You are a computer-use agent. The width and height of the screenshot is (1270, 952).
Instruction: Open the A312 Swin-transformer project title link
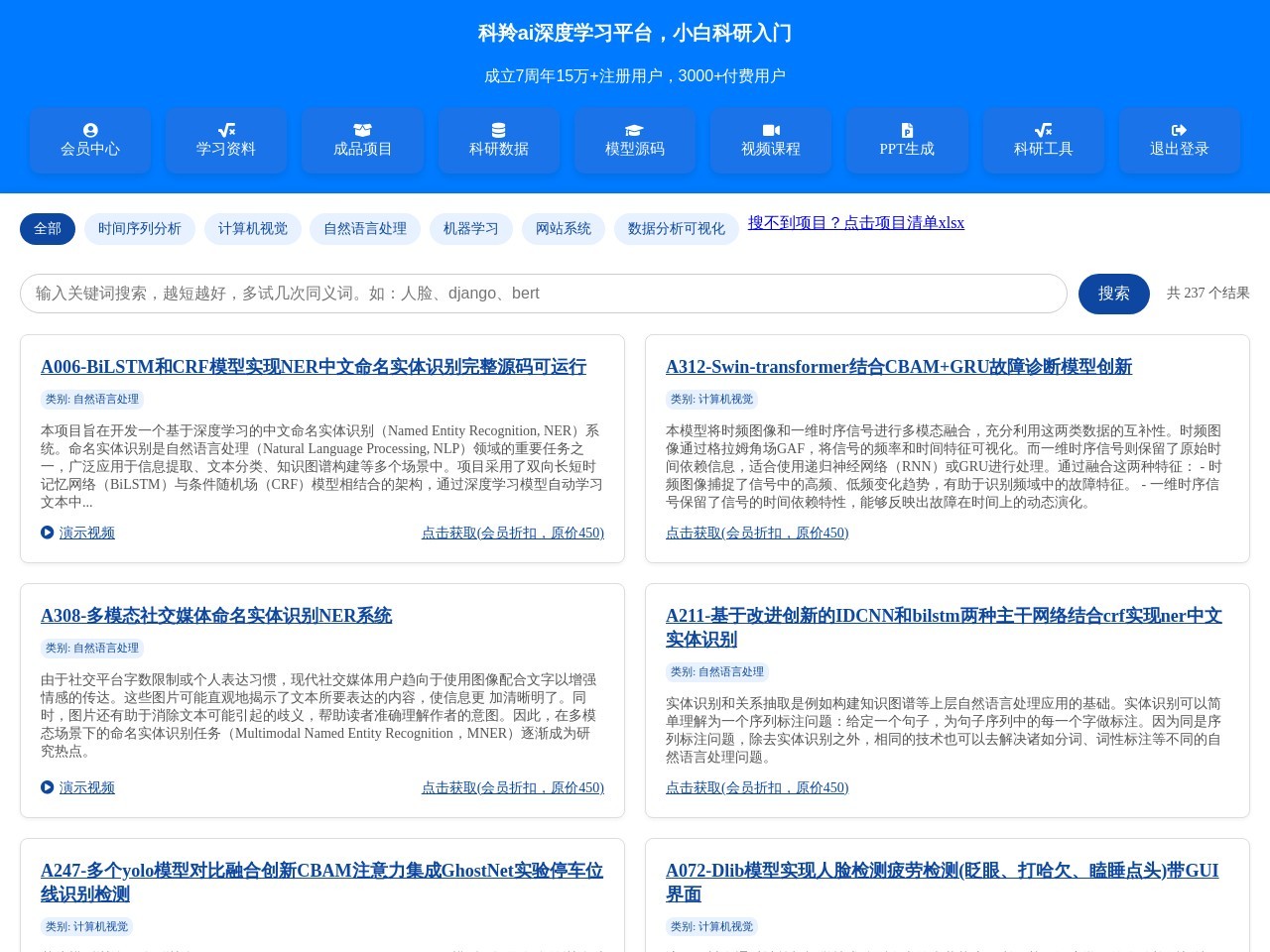899,367
